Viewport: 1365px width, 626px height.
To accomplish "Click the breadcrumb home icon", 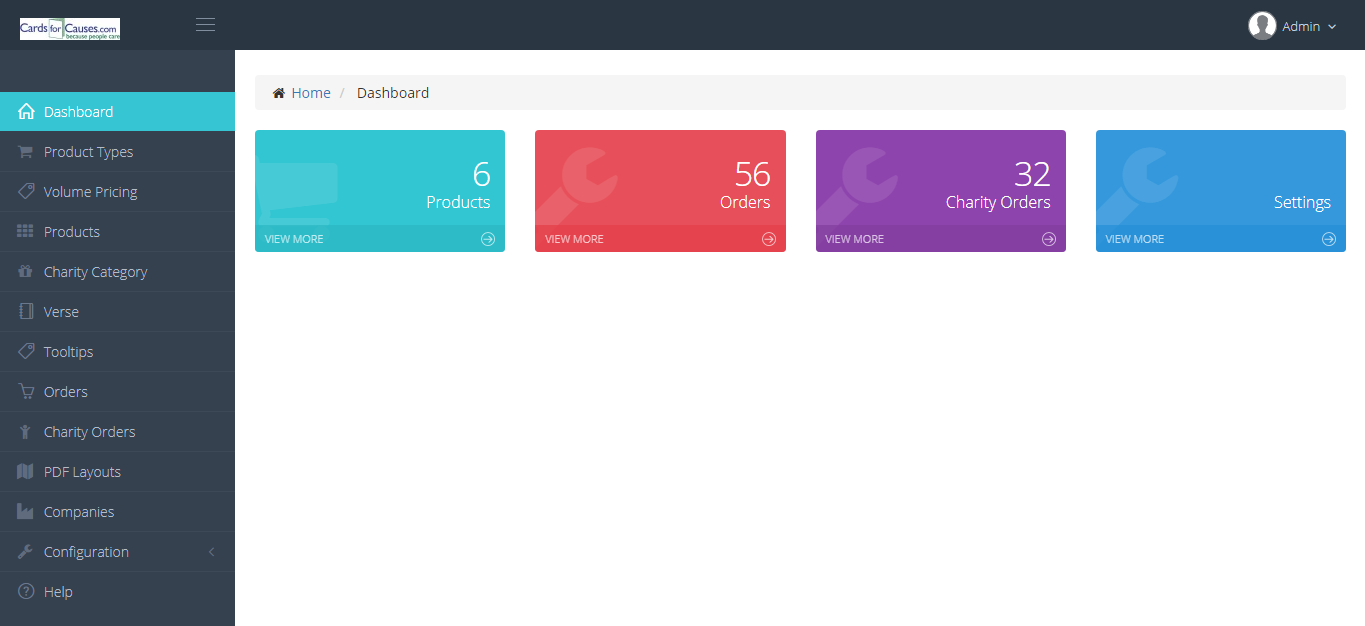I will 279,93.
